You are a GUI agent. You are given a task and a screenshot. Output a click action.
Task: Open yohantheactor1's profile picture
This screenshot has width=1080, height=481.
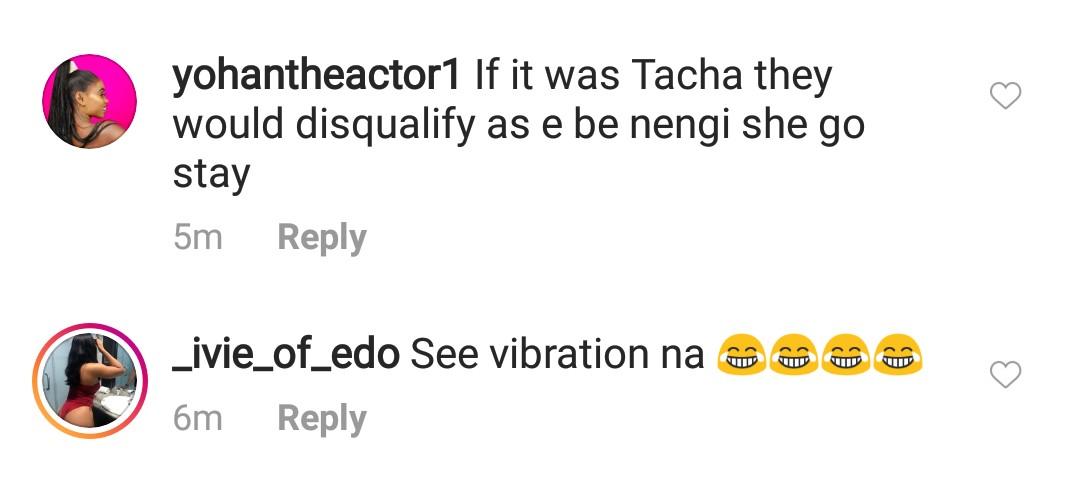click(90, 102)
